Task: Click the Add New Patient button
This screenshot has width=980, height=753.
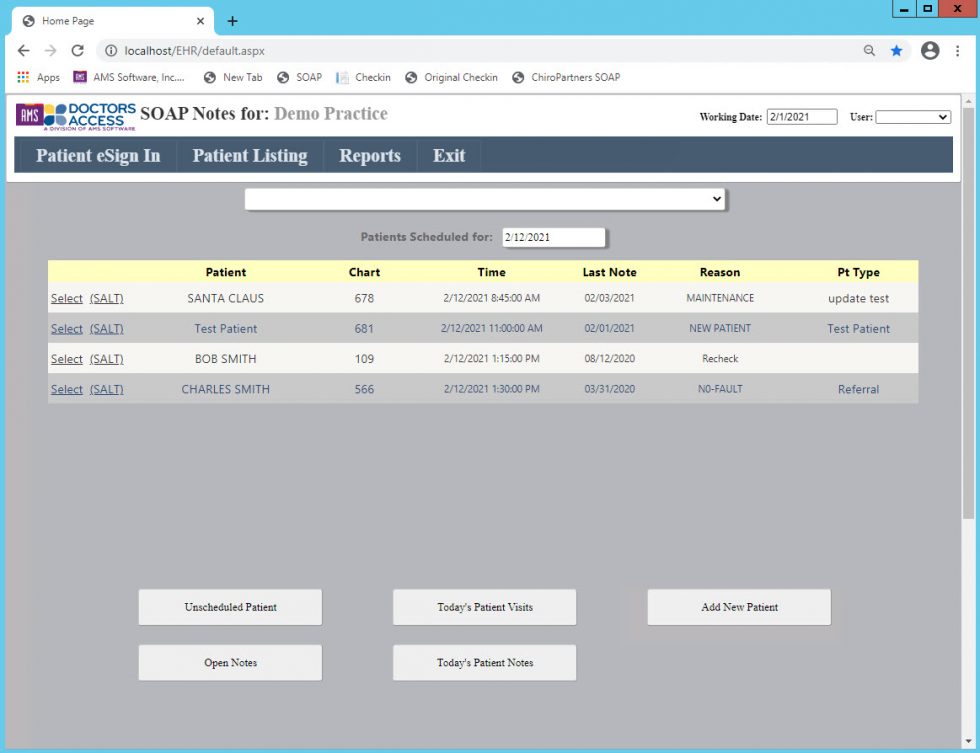Action: coord(738,606)
